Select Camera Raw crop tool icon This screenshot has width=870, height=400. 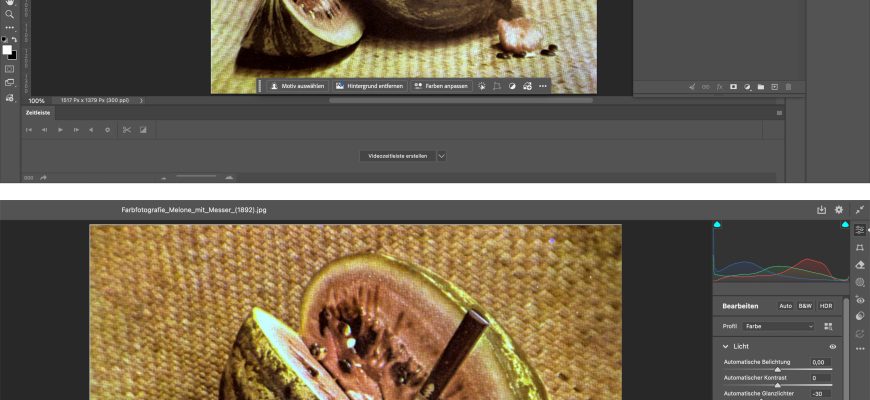pyautogui.click(x=860, y=247)
